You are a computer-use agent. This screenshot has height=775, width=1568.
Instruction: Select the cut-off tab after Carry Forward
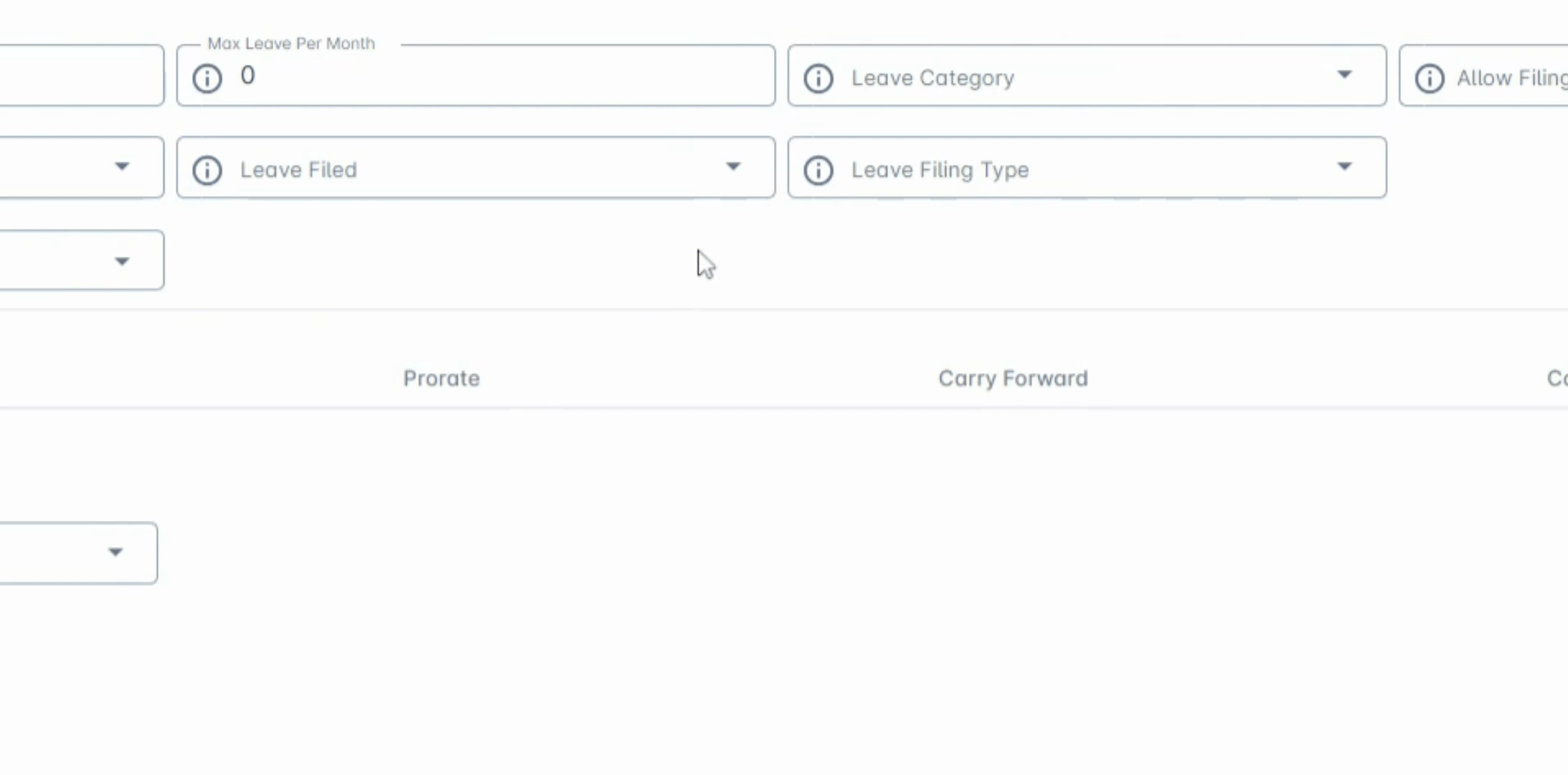tap(1557, 378)
